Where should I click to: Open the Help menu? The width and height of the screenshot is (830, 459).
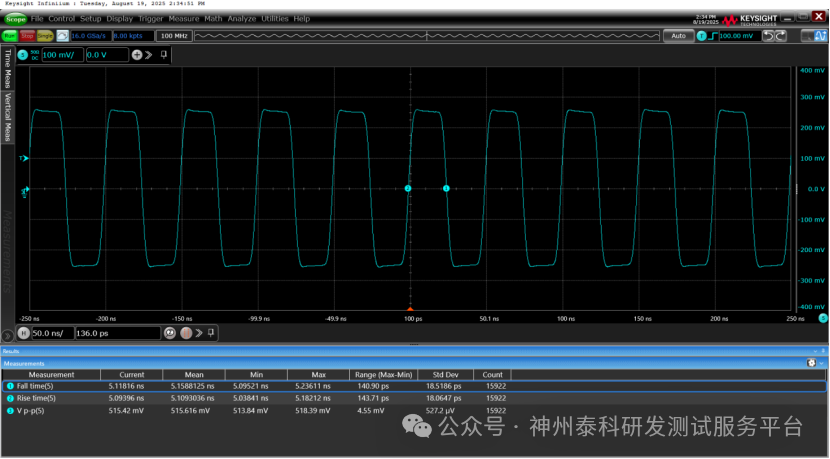[302, 19]
